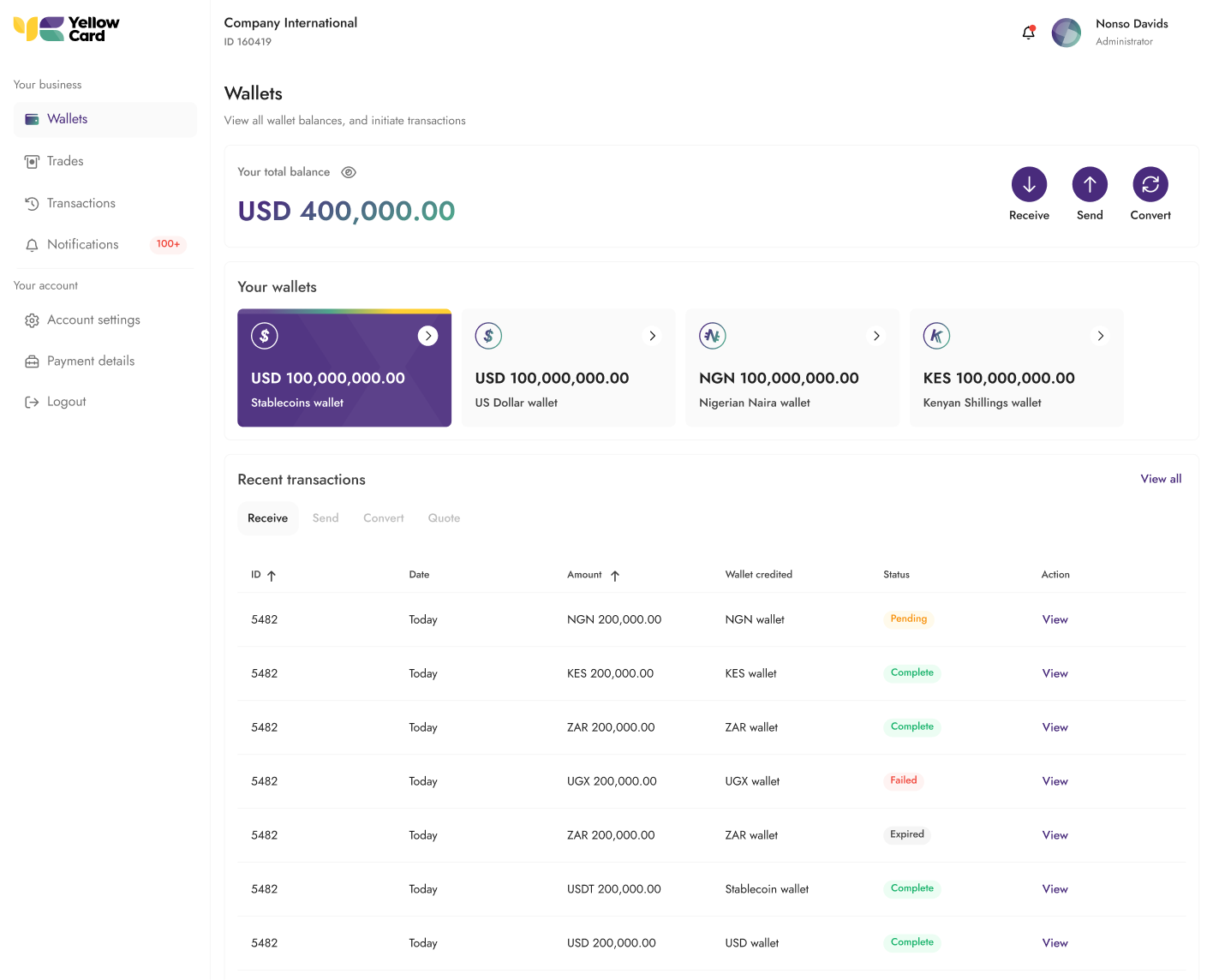
Task: Toggle total balance visibility eye icon
Action: (x=349, y=172)
